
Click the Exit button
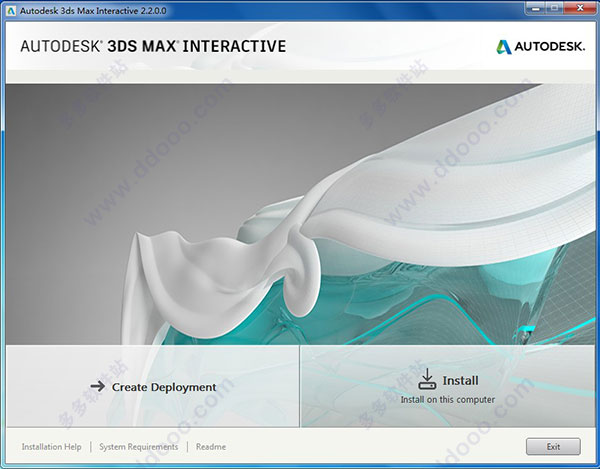coord(553,446)
